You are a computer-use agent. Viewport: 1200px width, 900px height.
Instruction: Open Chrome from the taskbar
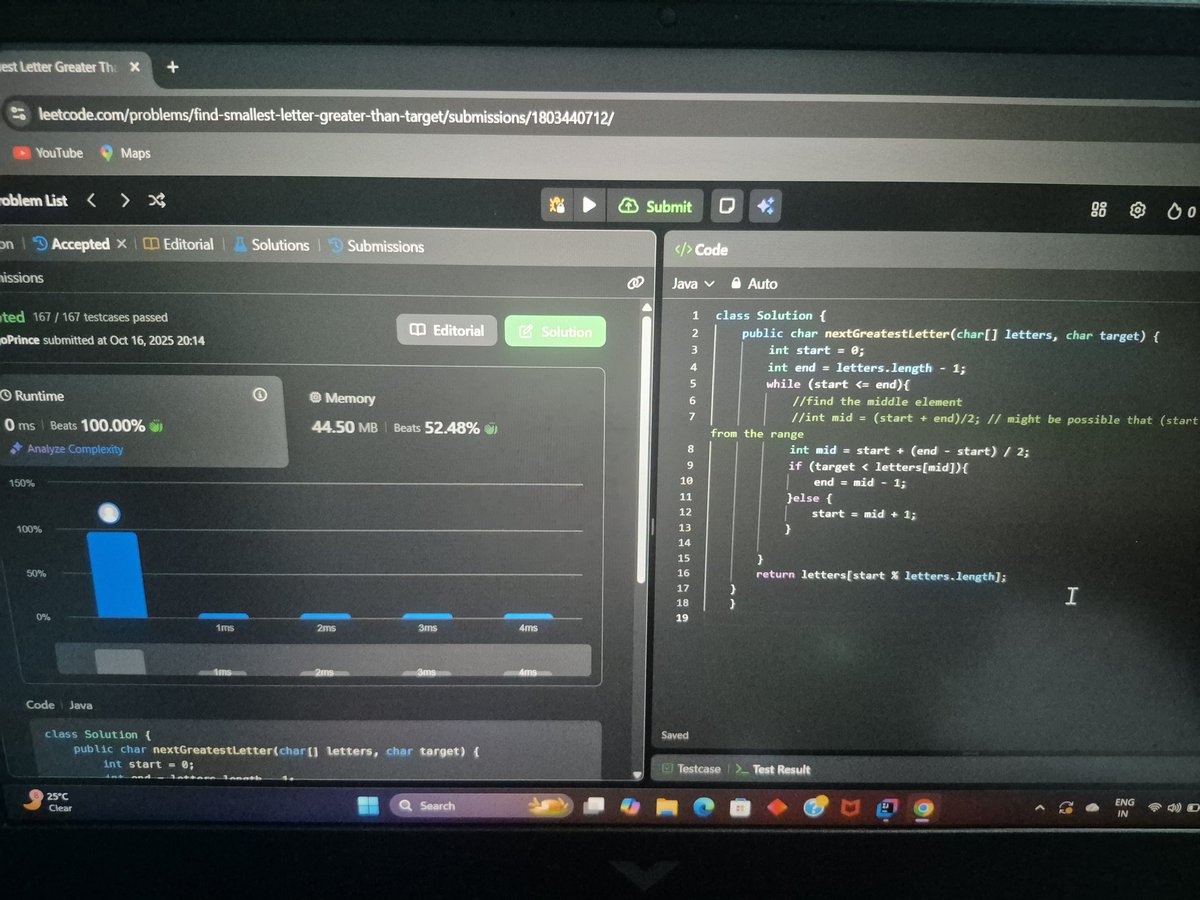coord(923,808)
